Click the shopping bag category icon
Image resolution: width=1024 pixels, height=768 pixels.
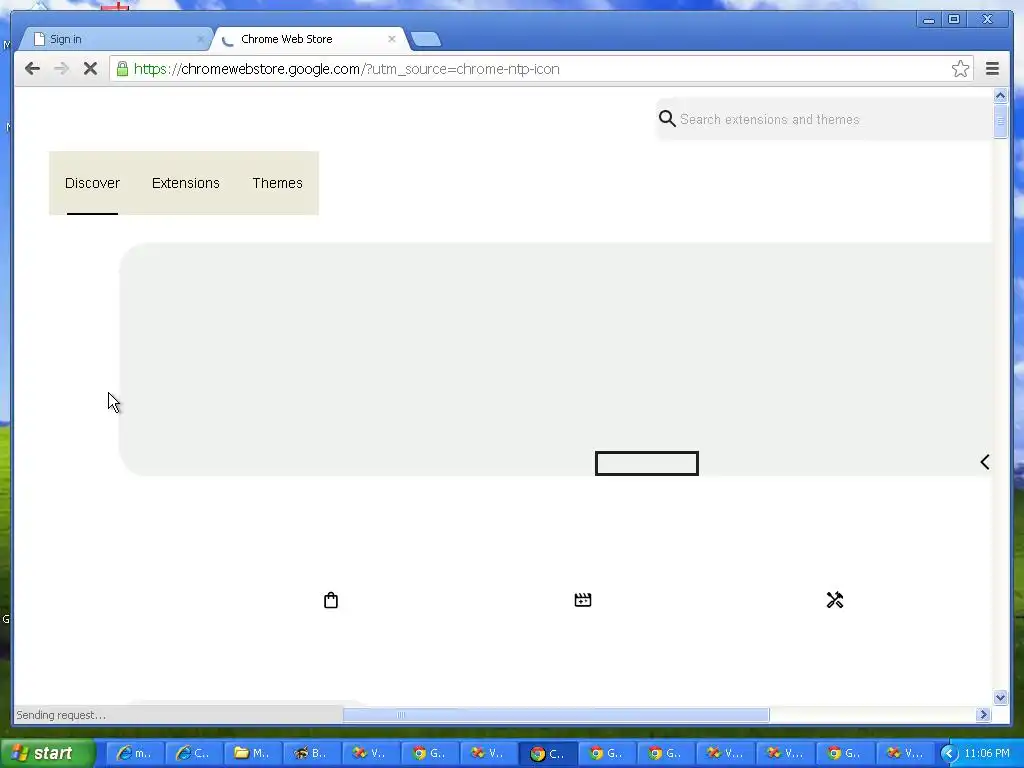[331, 600]
